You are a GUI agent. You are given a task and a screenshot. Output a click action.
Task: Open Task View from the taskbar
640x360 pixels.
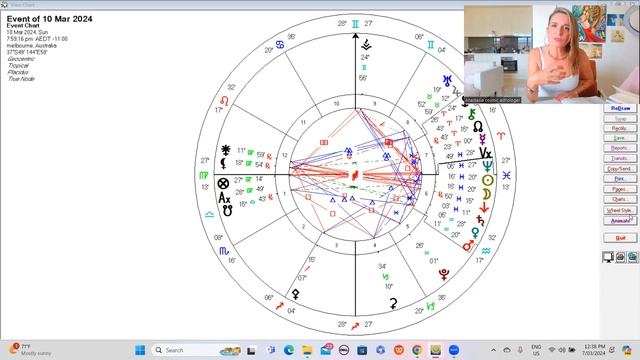click(251, 351)
